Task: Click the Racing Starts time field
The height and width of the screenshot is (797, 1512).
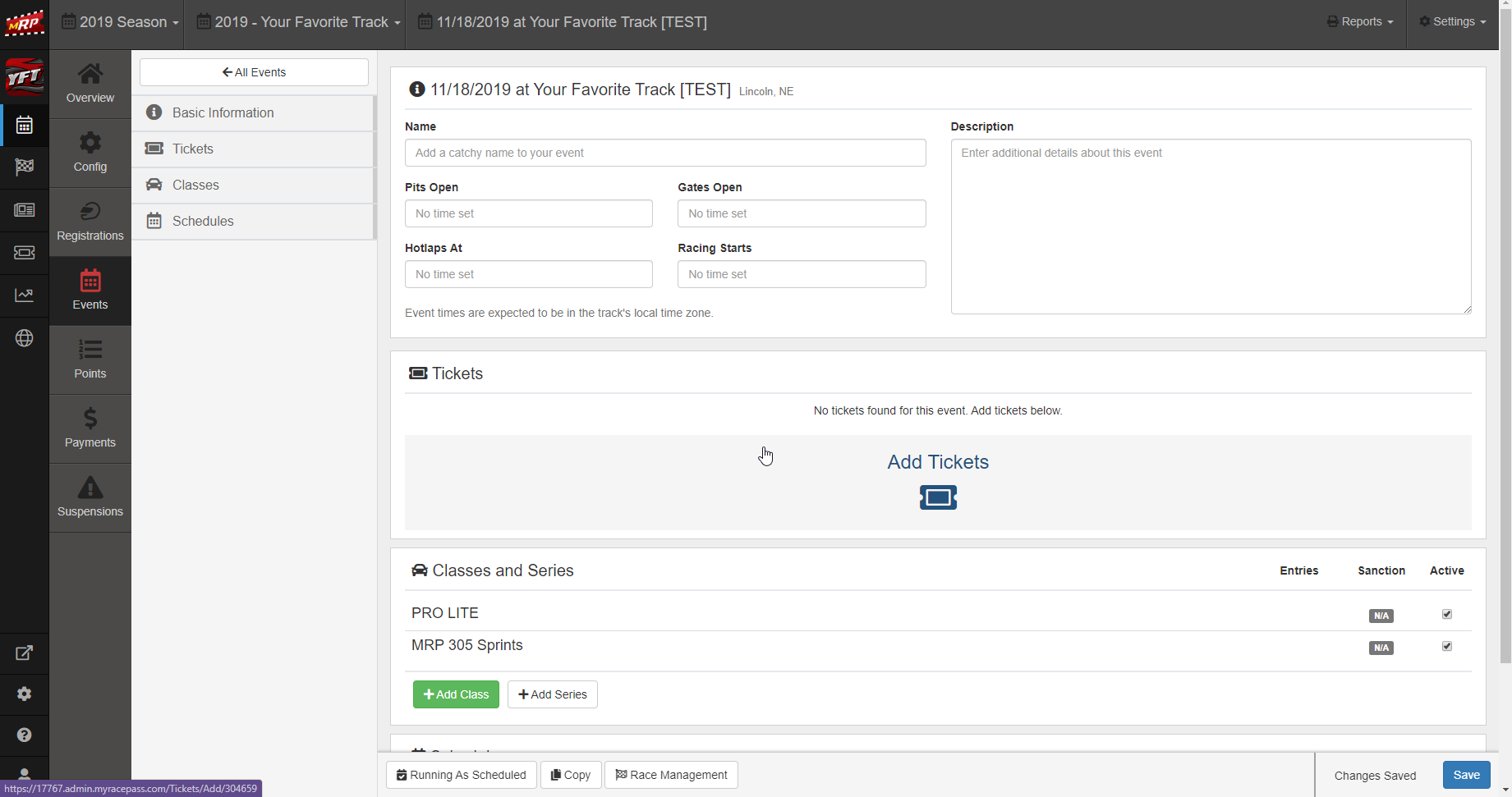Action: click(x=802, y=274)
